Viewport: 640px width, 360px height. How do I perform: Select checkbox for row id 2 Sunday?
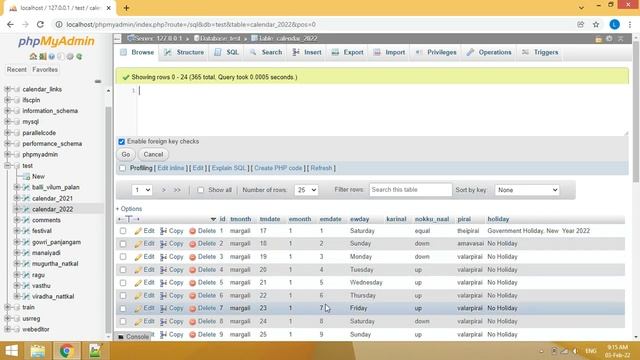point(123,244)
